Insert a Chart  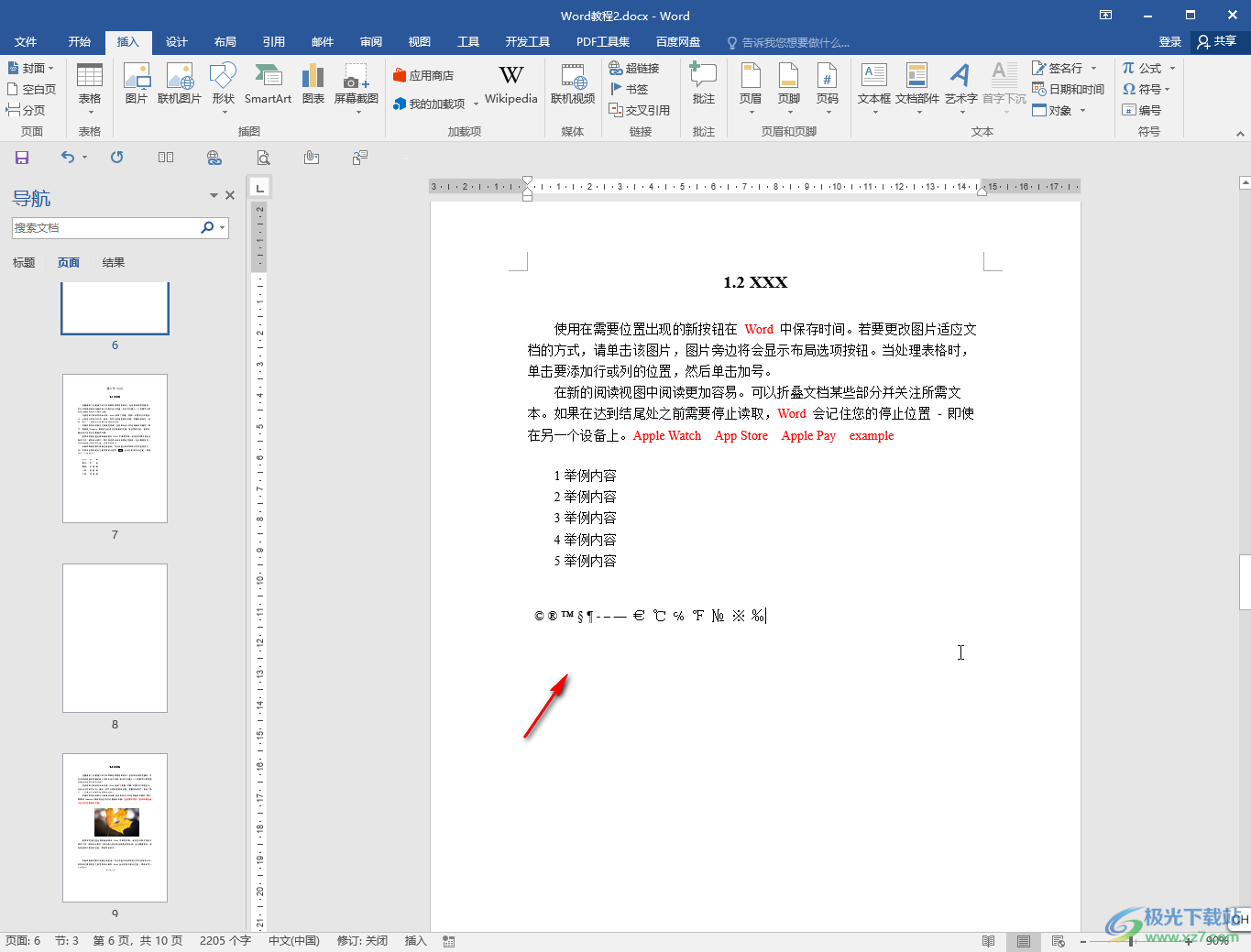click(313, 84)
